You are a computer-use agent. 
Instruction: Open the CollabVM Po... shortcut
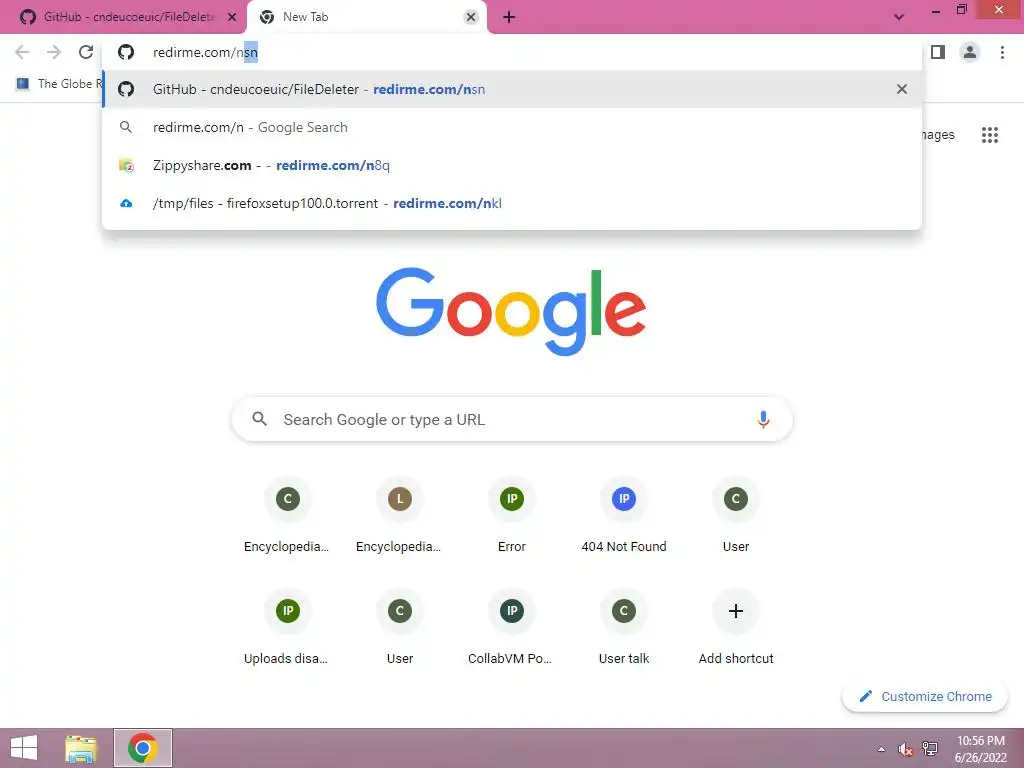click(512, 628)
